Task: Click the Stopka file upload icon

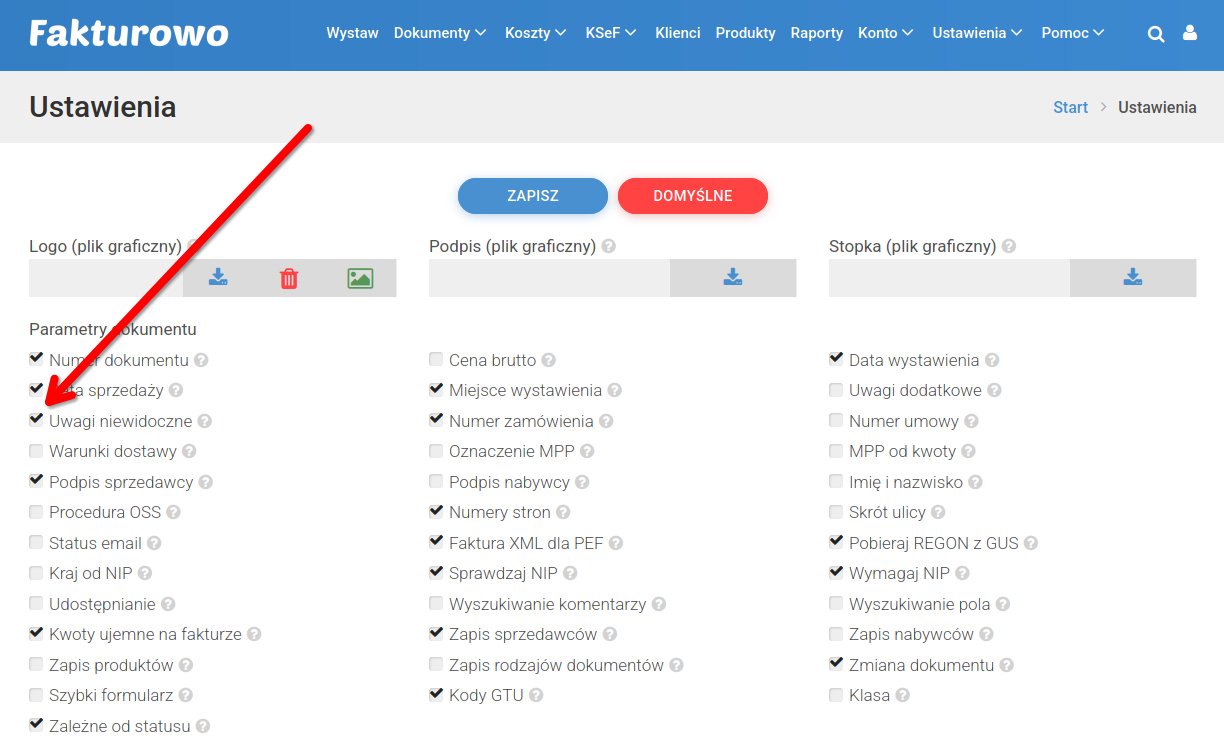Action: click(1132, 278)
